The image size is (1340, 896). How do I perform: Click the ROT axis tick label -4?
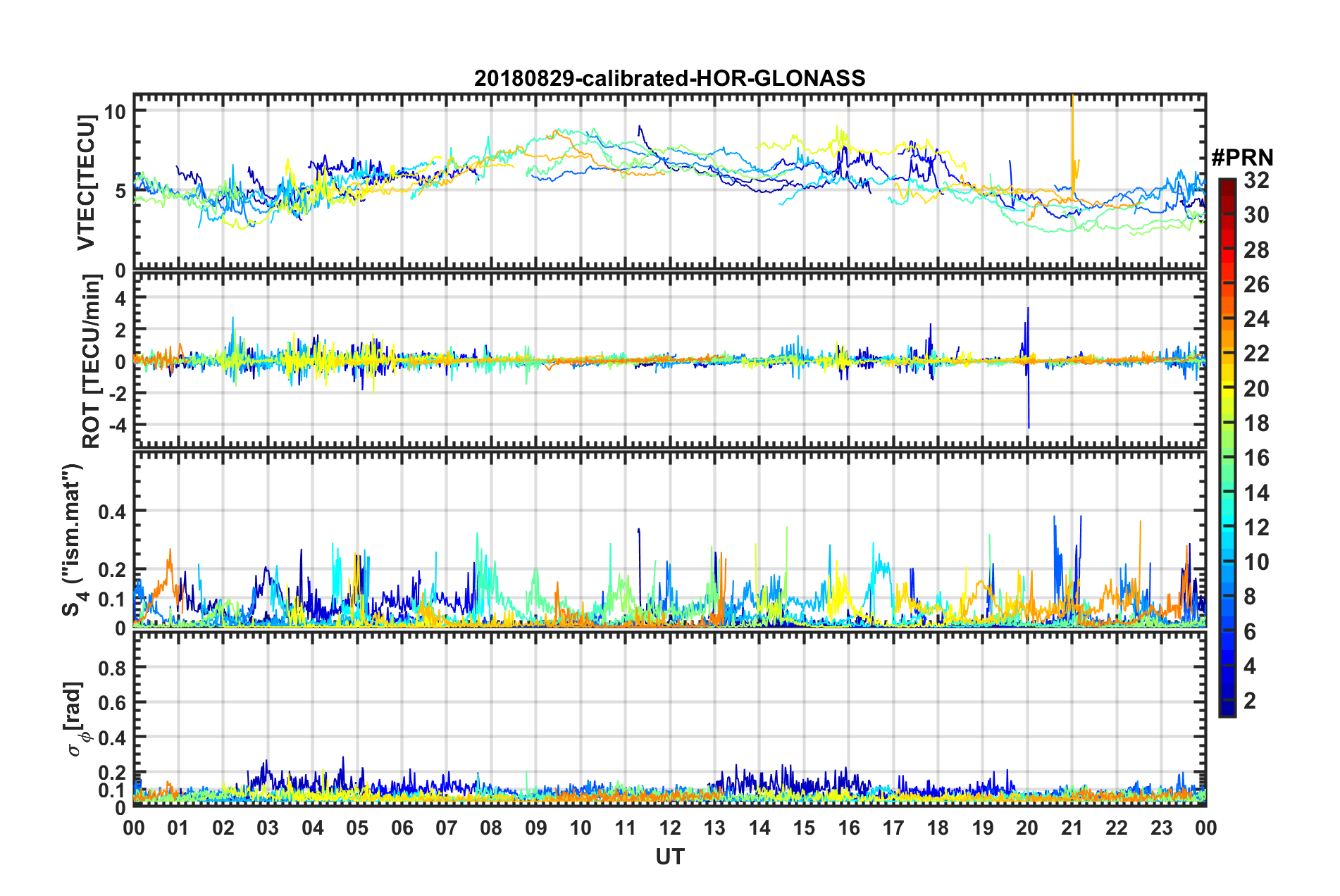click(x=118, y=425)
